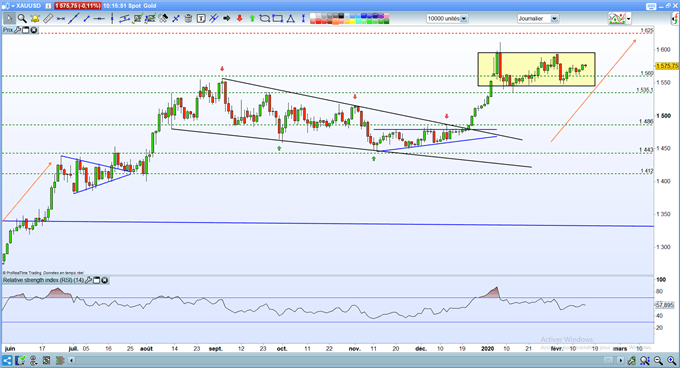This screenshot has height=368, width=680.
Task: Select the vertical double arrow tool
Action: coord(303,19)
